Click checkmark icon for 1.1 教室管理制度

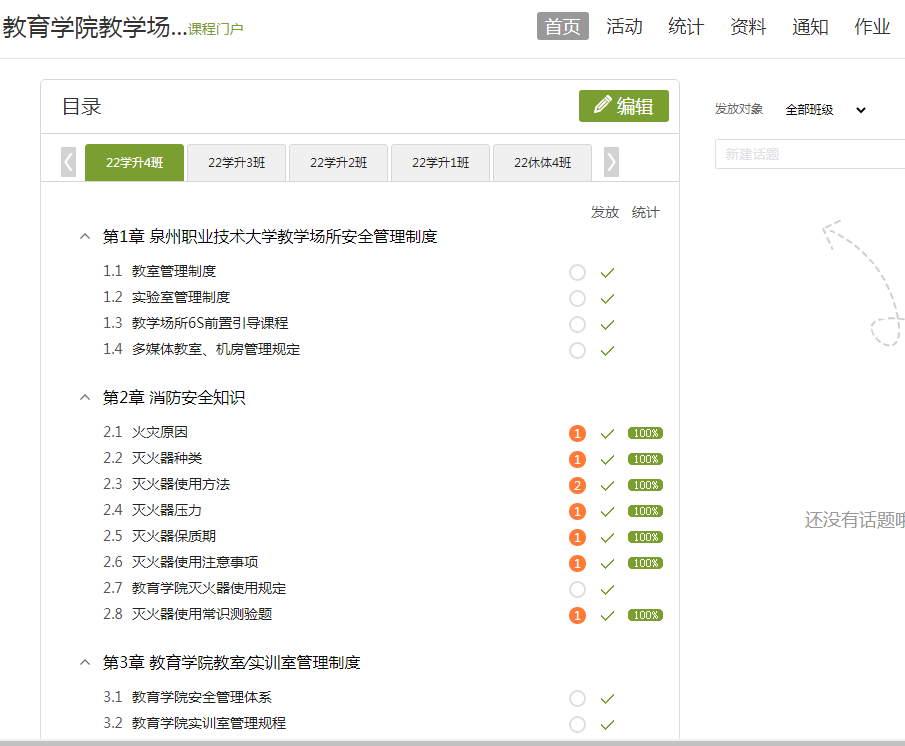(607, 272)
